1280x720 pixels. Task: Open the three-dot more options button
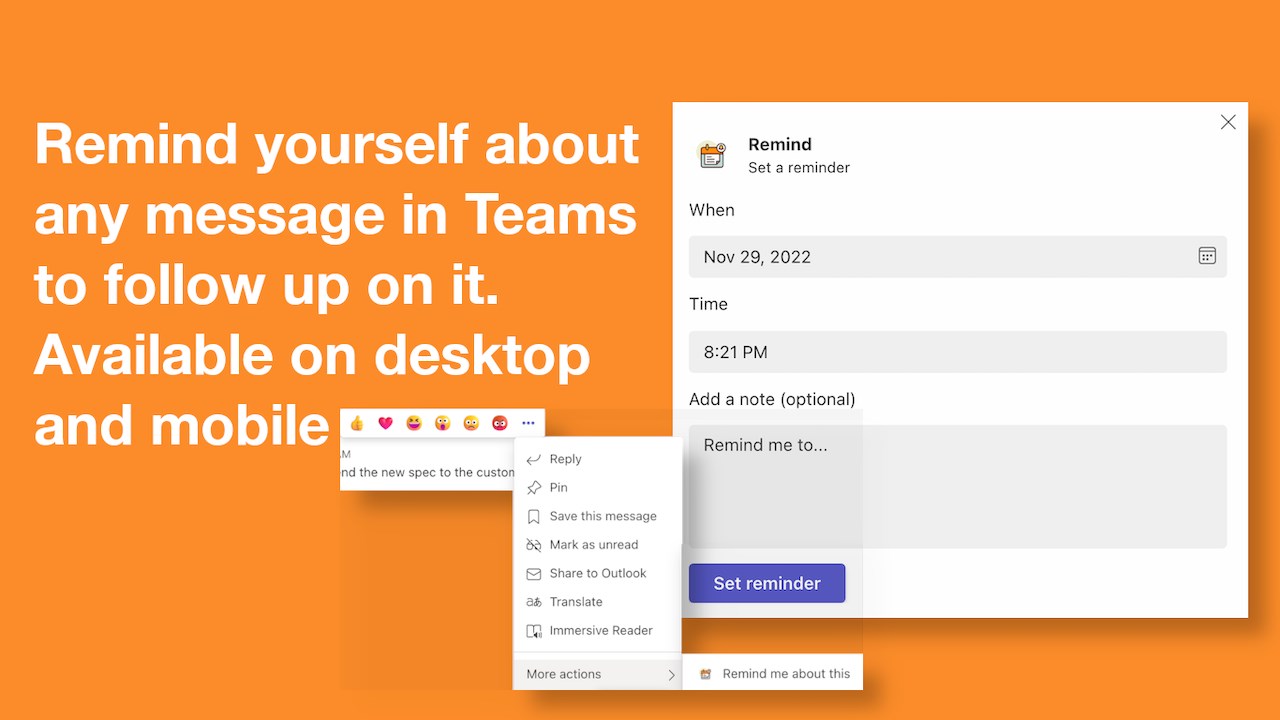528,423
